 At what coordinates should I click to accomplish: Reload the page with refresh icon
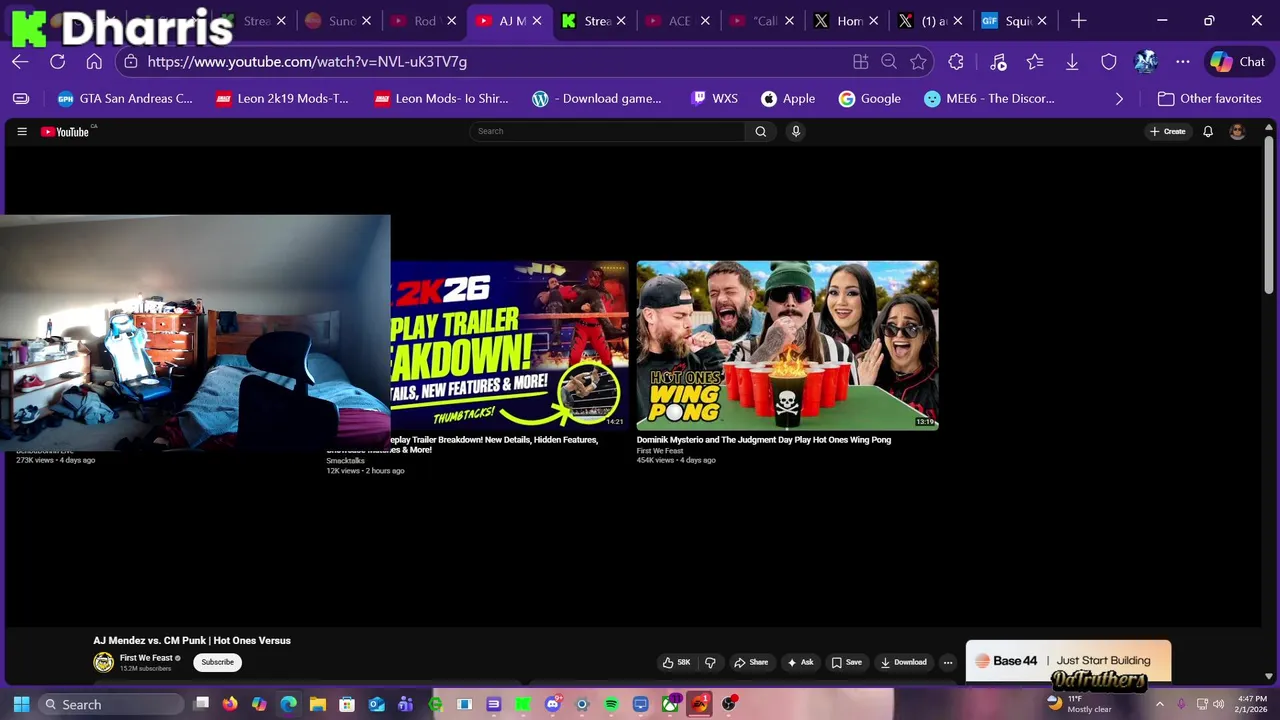57,62
